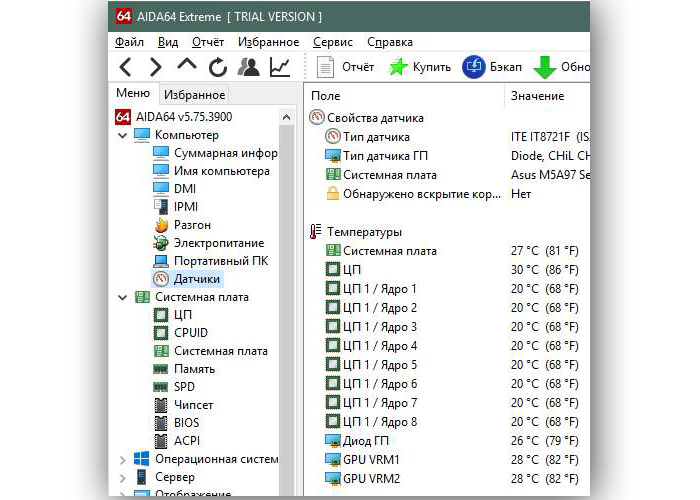This screenshot has height=500, width=700.
Task: Open the Вид menu
Action: (x=168, y=42)
